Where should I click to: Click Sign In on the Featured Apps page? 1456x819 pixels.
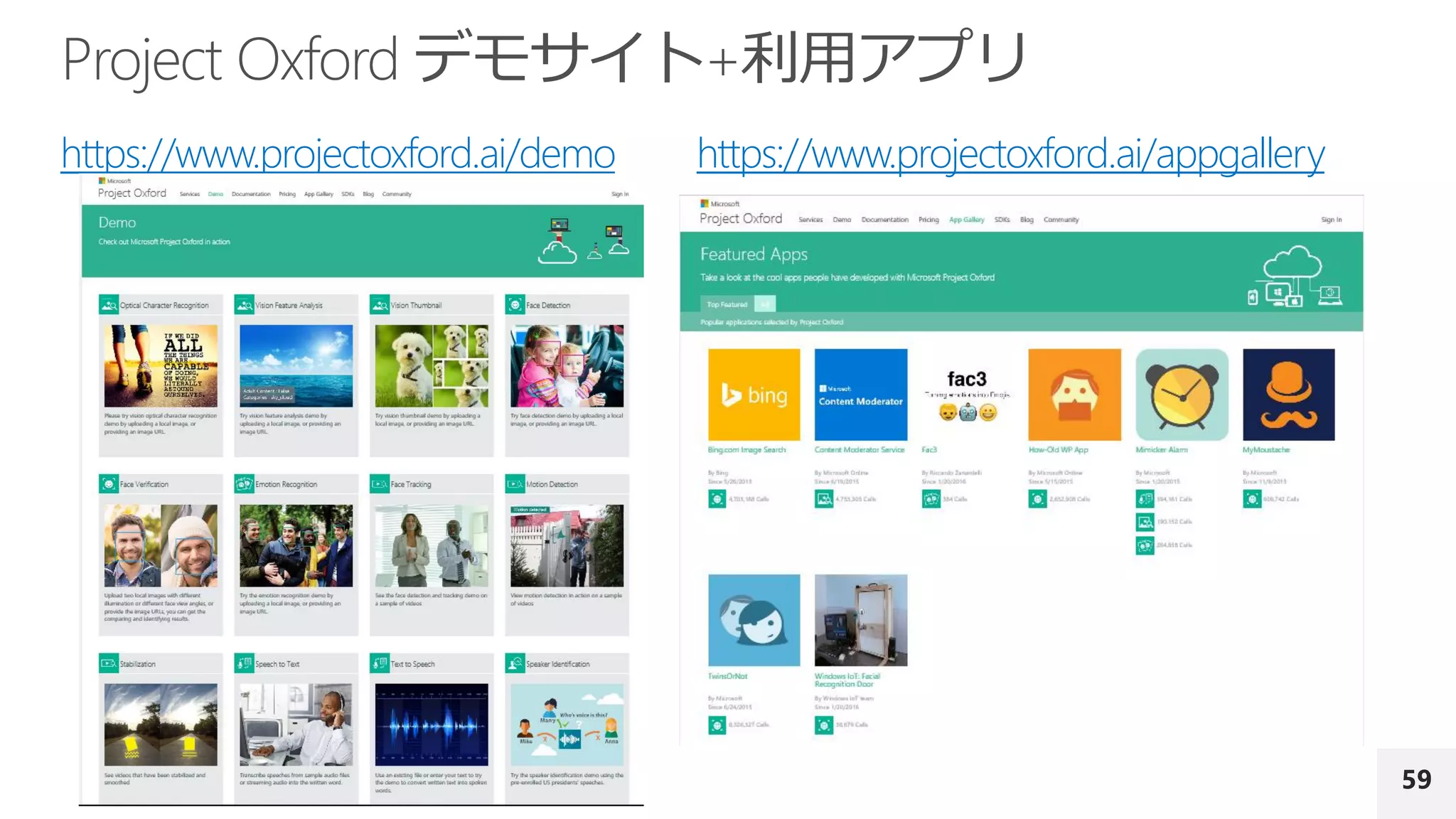(x=1332, y=220)
